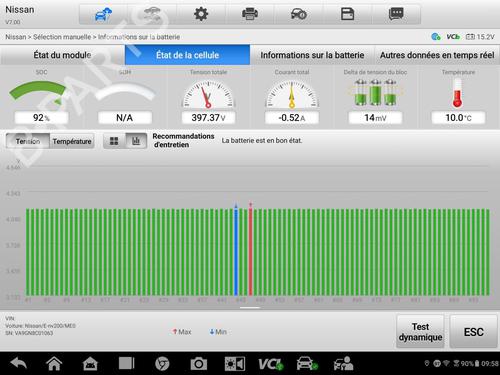
Task: Click the 15.2V battery voltage indicator
Action: pos(480,37)
